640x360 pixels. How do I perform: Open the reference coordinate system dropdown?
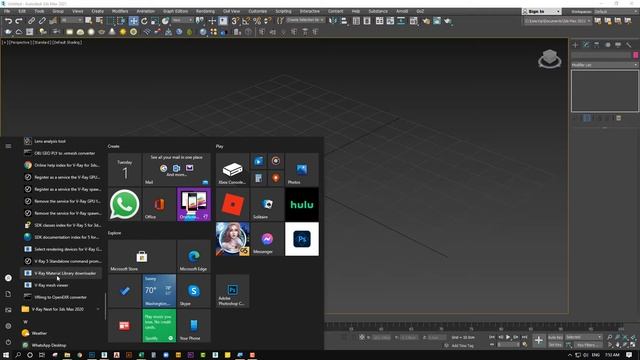coord(182,20)
